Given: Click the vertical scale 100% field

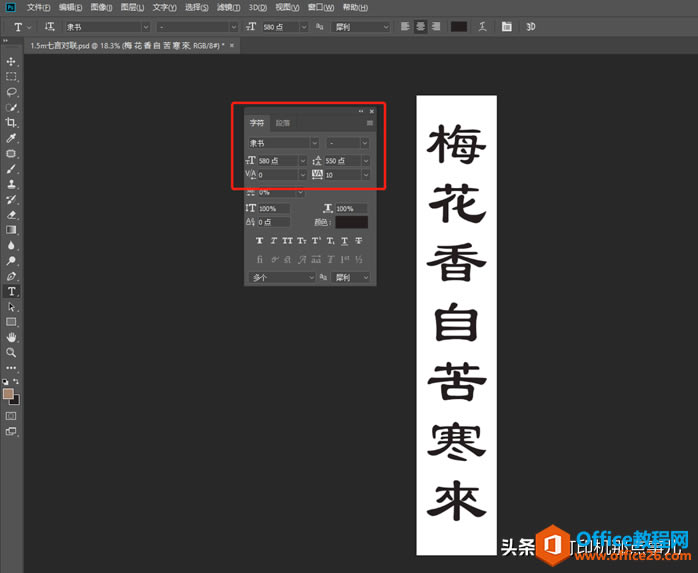Looking at the screenshot, I should pyautogui.click(x=273, y=208).
